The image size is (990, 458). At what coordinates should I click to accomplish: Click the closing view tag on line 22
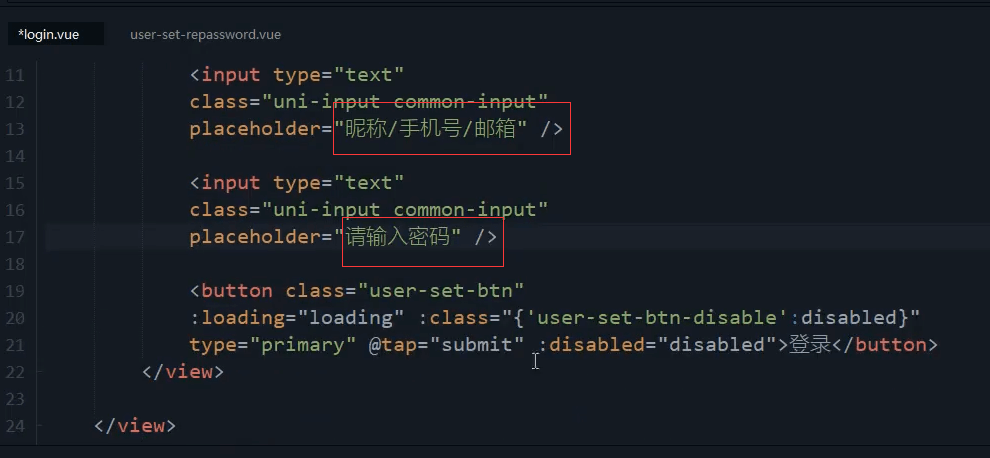(183, 371)
